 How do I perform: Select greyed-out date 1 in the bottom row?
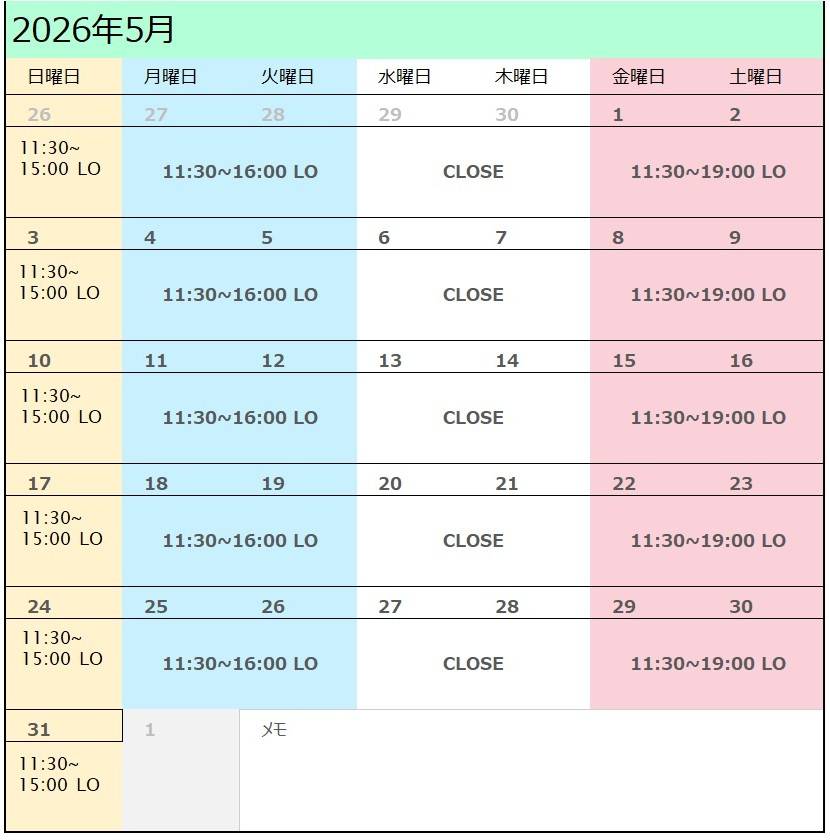coord(150,730)
